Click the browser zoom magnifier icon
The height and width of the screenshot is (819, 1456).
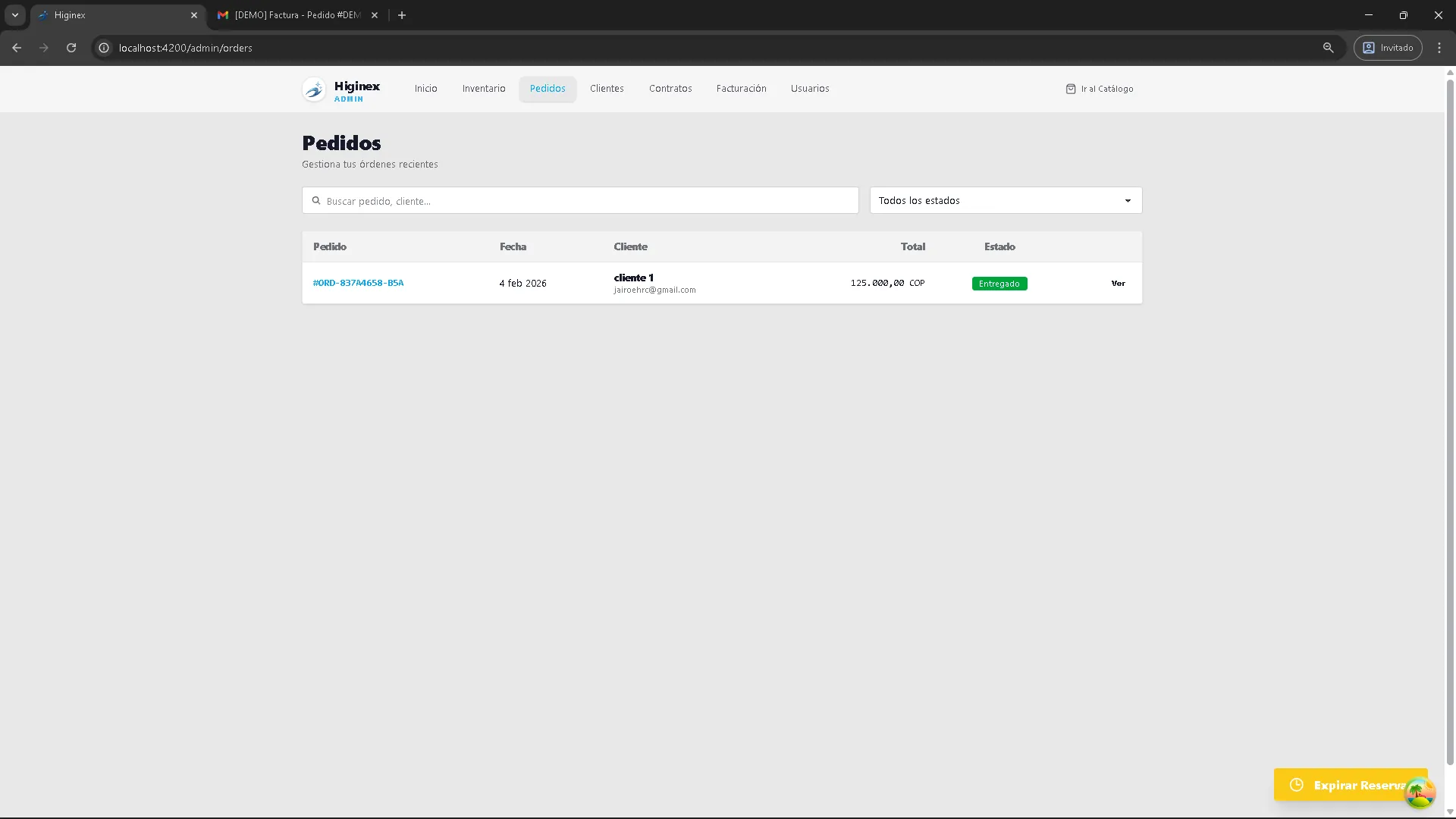1328,48
